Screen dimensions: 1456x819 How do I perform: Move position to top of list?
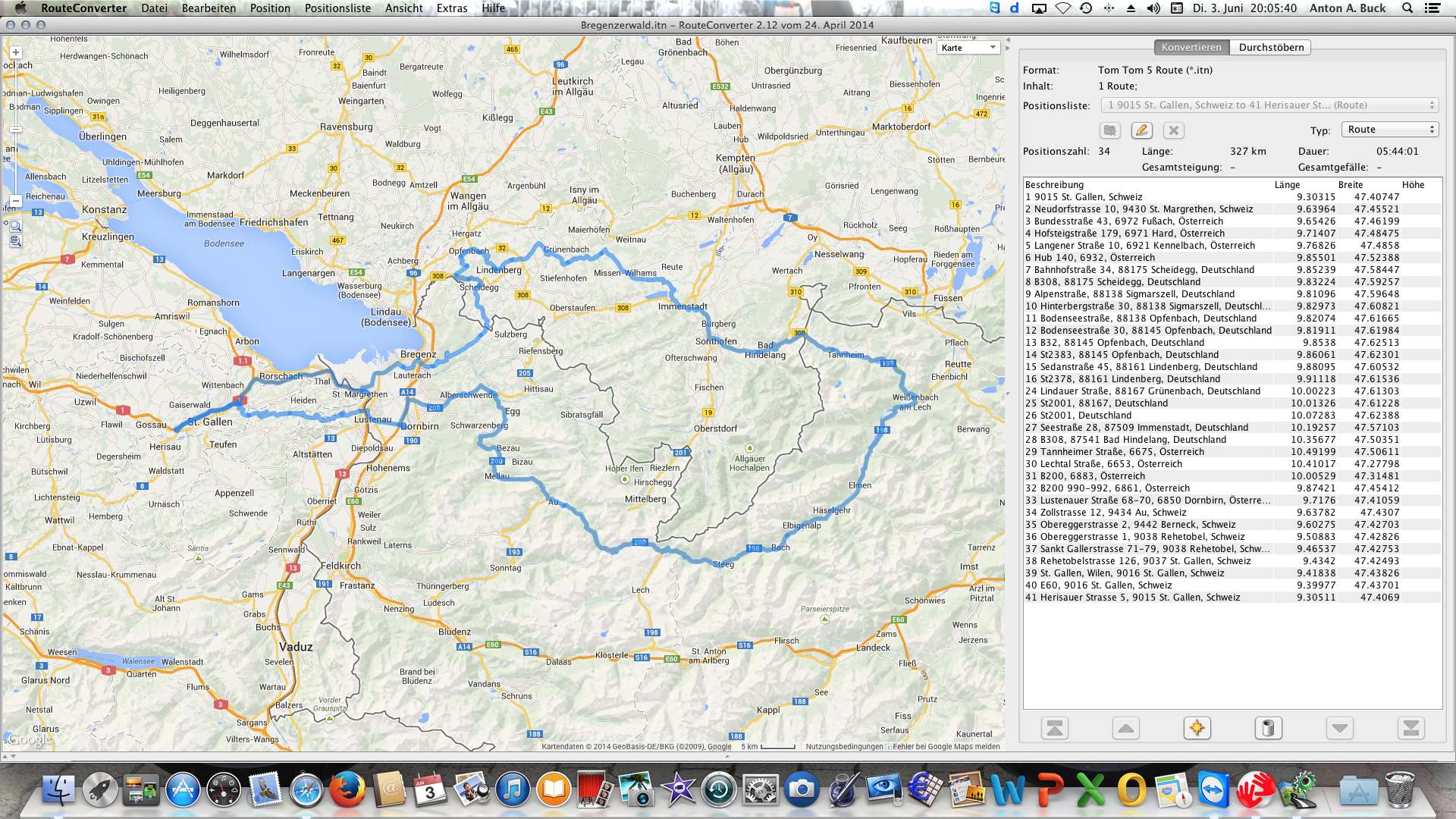coord(1054,729)
